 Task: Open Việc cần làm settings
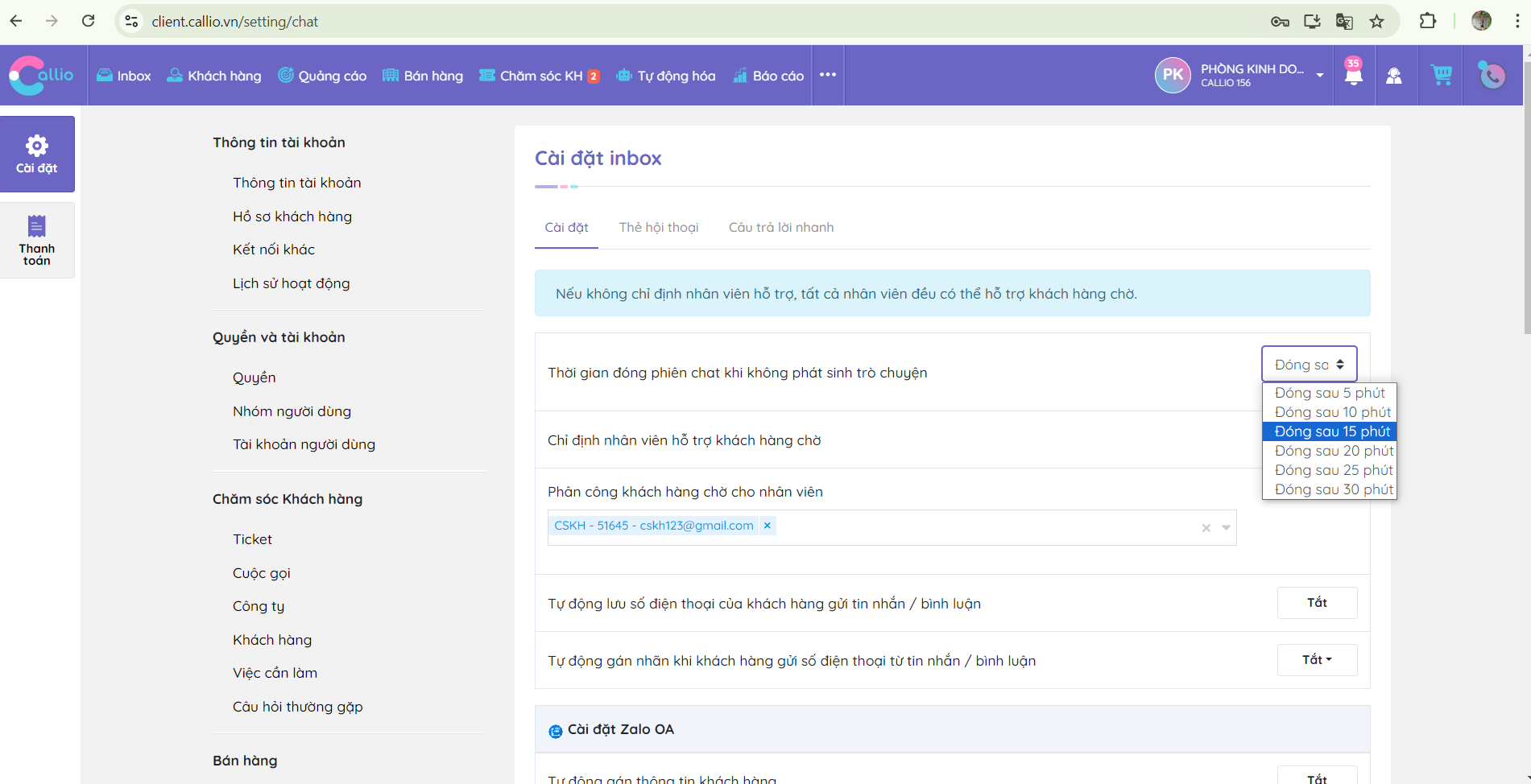[x=275, y=673]
